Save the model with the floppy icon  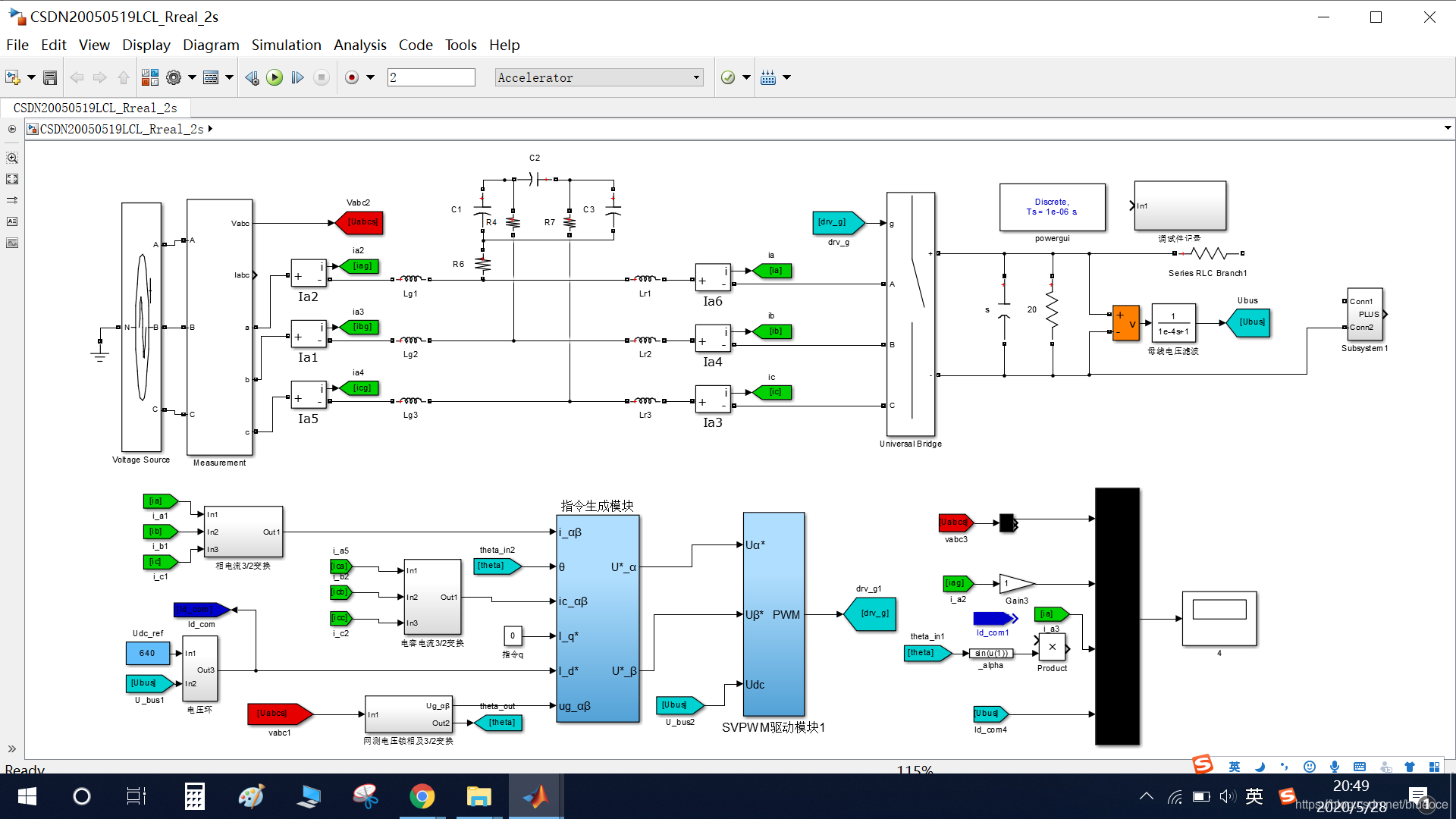(50, 77)
